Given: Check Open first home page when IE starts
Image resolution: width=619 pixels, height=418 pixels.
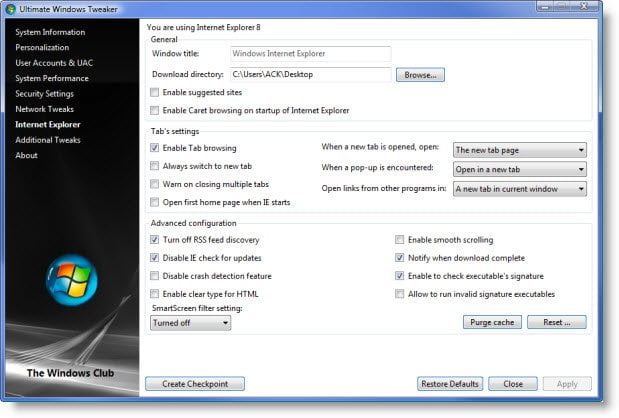Looking at the screenshot, I should click(x=154, y=202).
